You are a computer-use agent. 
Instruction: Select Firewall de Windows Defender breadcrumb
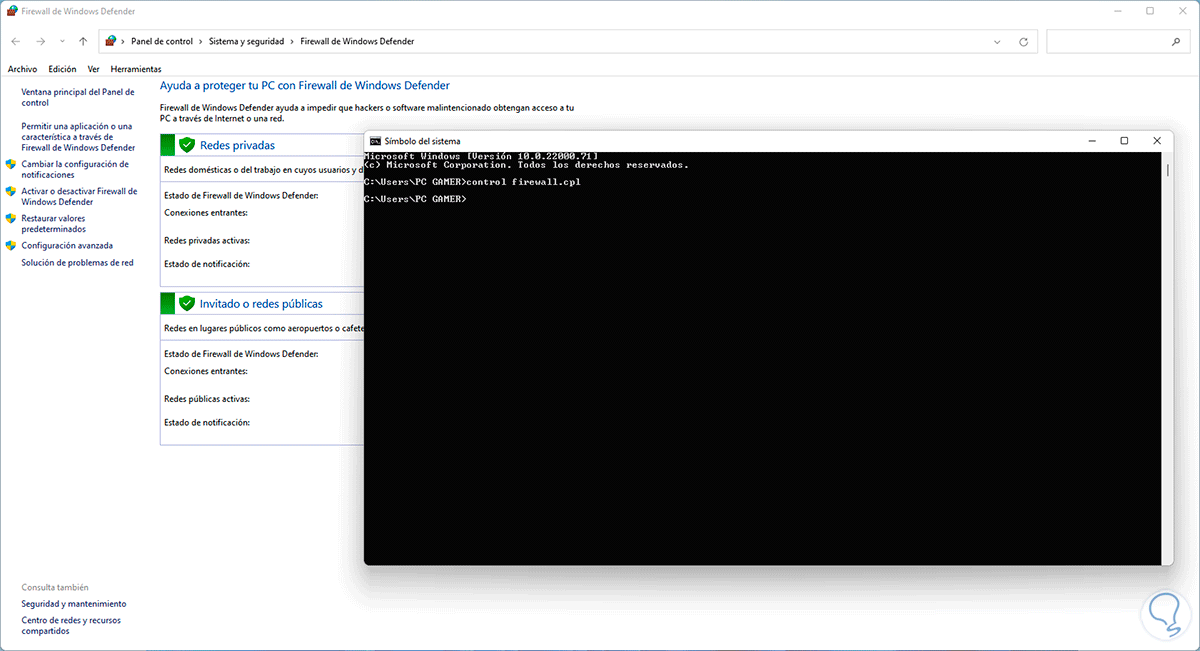point(357,42)
